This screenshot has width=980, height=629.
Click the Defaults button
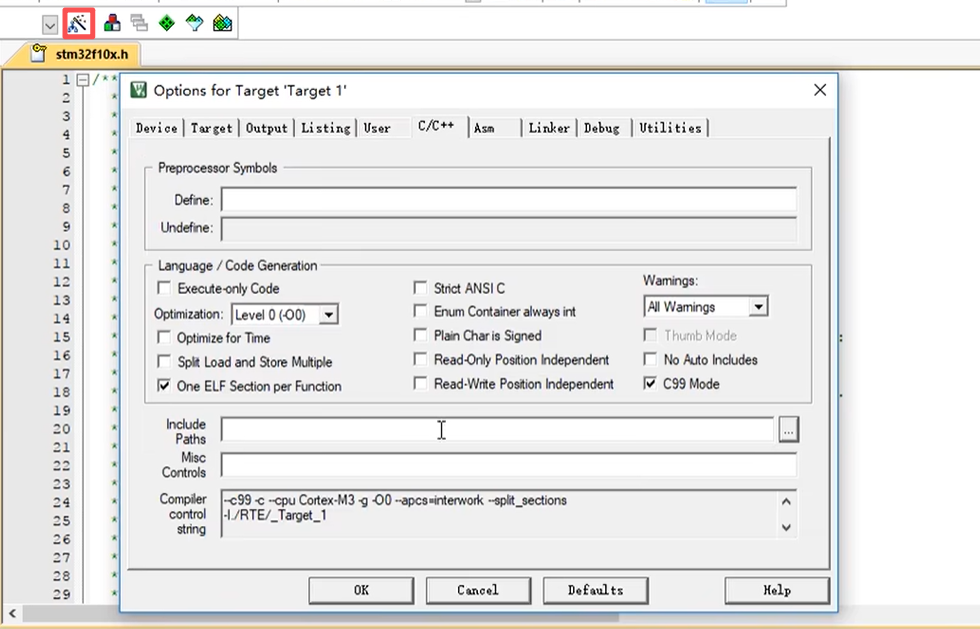tap(596, 590)
